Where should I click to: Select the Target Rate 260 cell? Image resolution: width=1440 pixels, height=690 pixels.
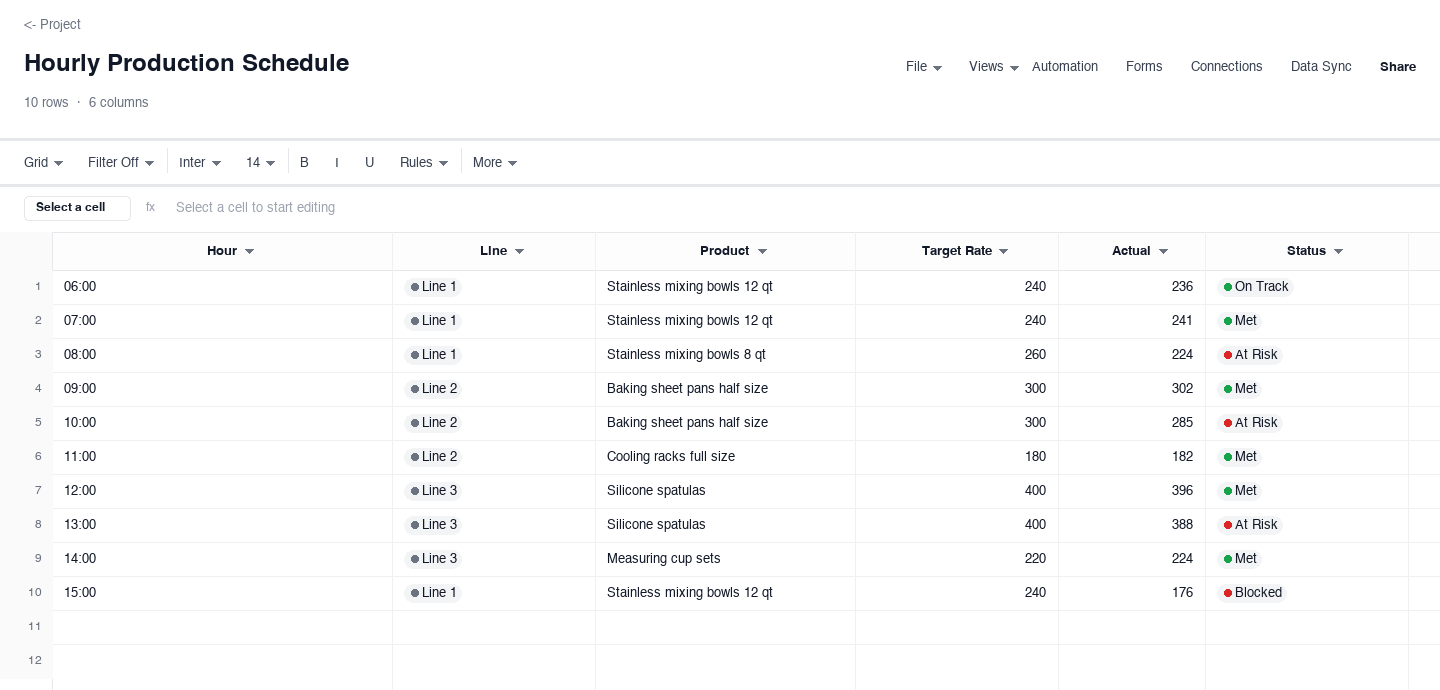click(957, 355)
